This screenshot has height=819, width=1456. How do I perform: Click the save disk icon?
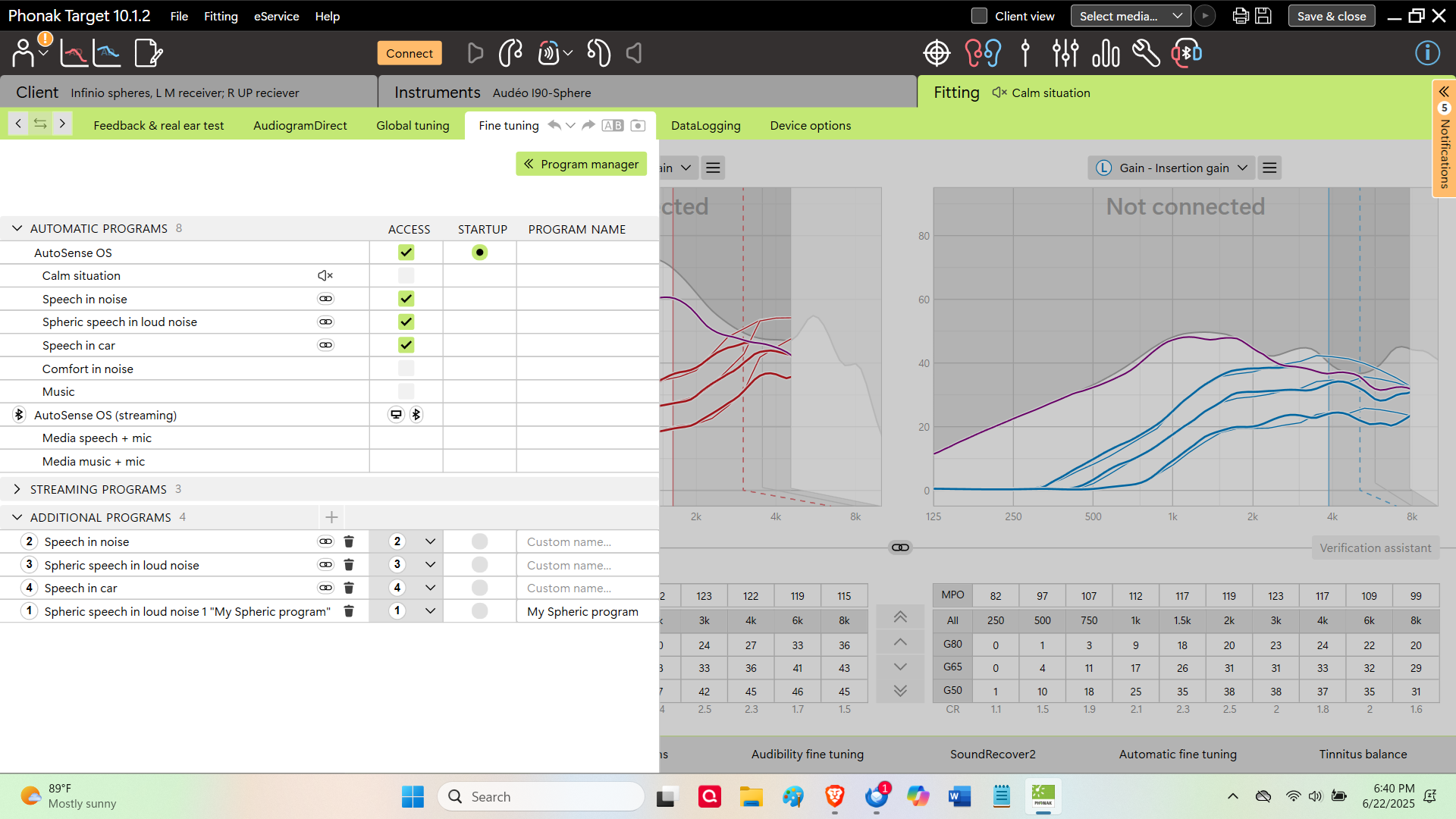[x=1263, y=16]
